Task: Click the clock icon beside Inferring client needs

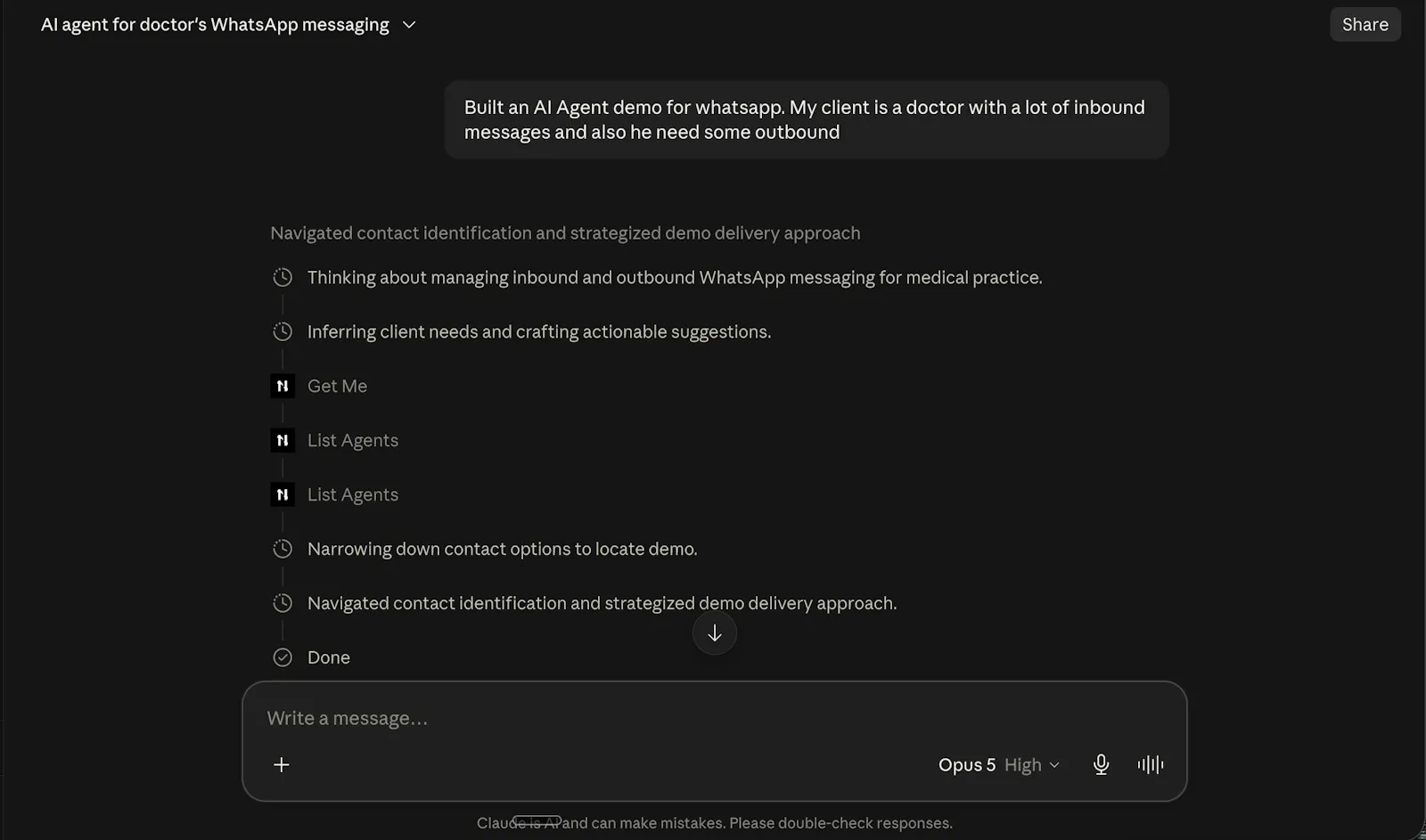Action: (283, 331)
